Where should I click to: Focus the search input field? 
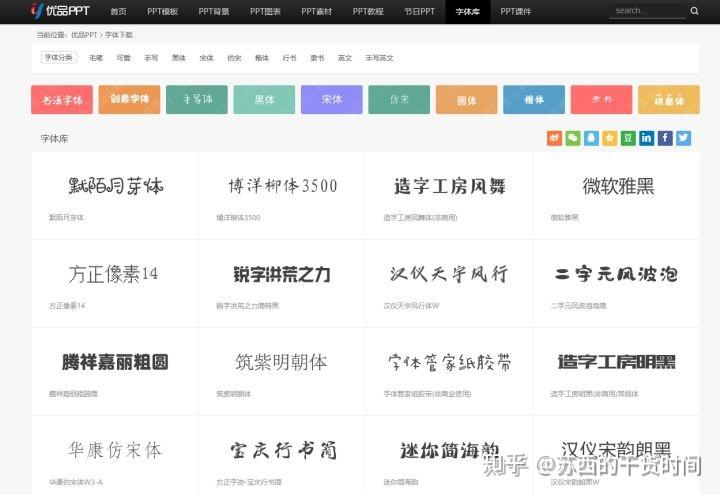pos(647,11)
